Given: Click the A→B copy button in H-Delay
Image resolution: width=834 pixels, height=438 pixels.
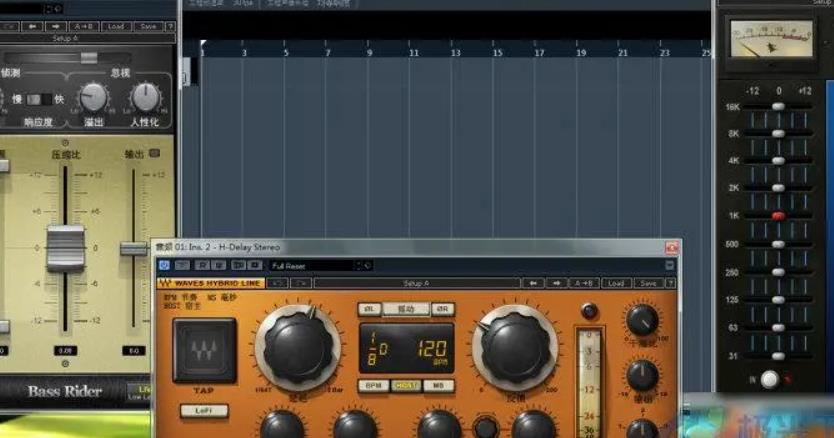Looking at the screenshot, I should 583,283.
